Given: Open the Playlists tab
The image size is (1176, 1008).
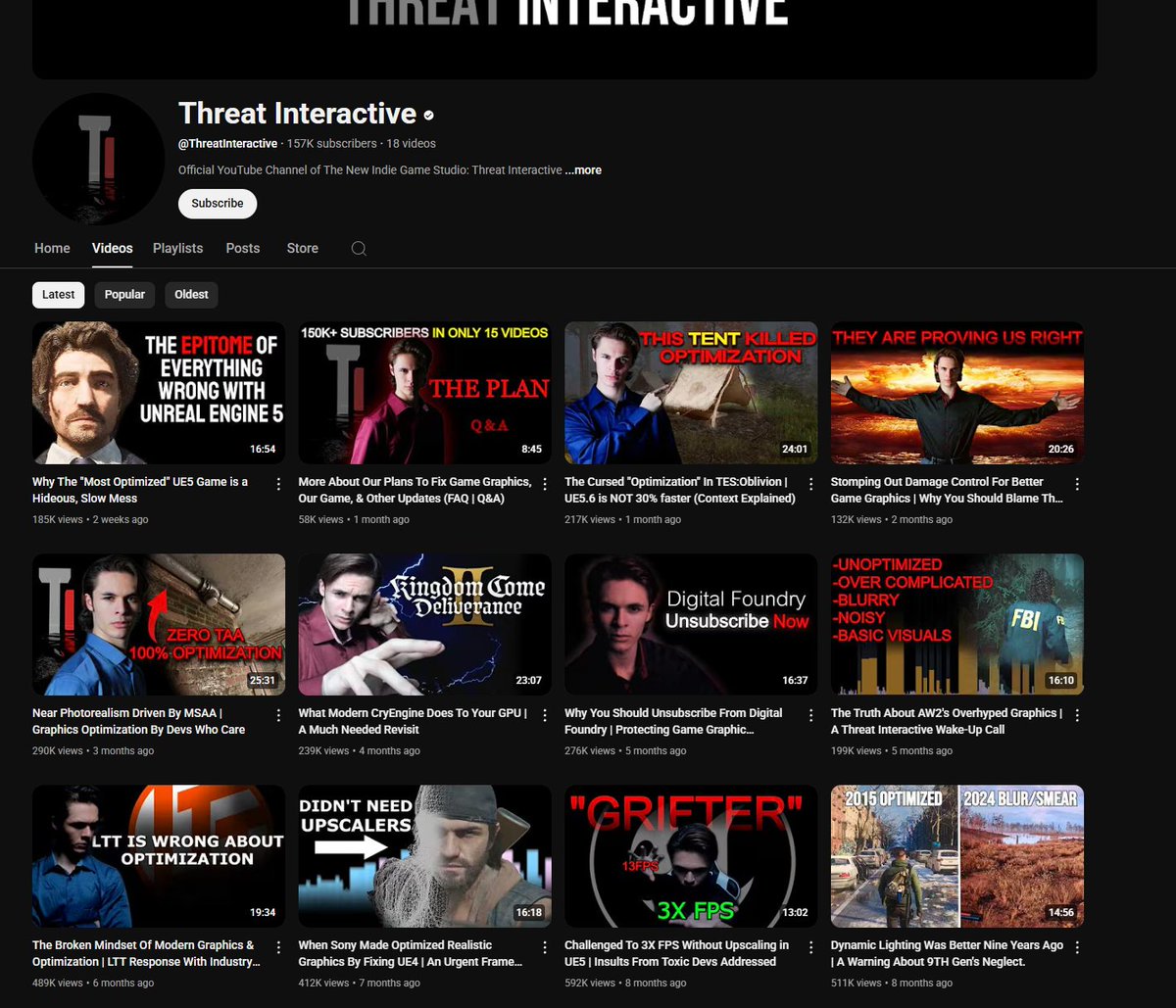Looking at the screenshot, I should (x=178, y=249).
